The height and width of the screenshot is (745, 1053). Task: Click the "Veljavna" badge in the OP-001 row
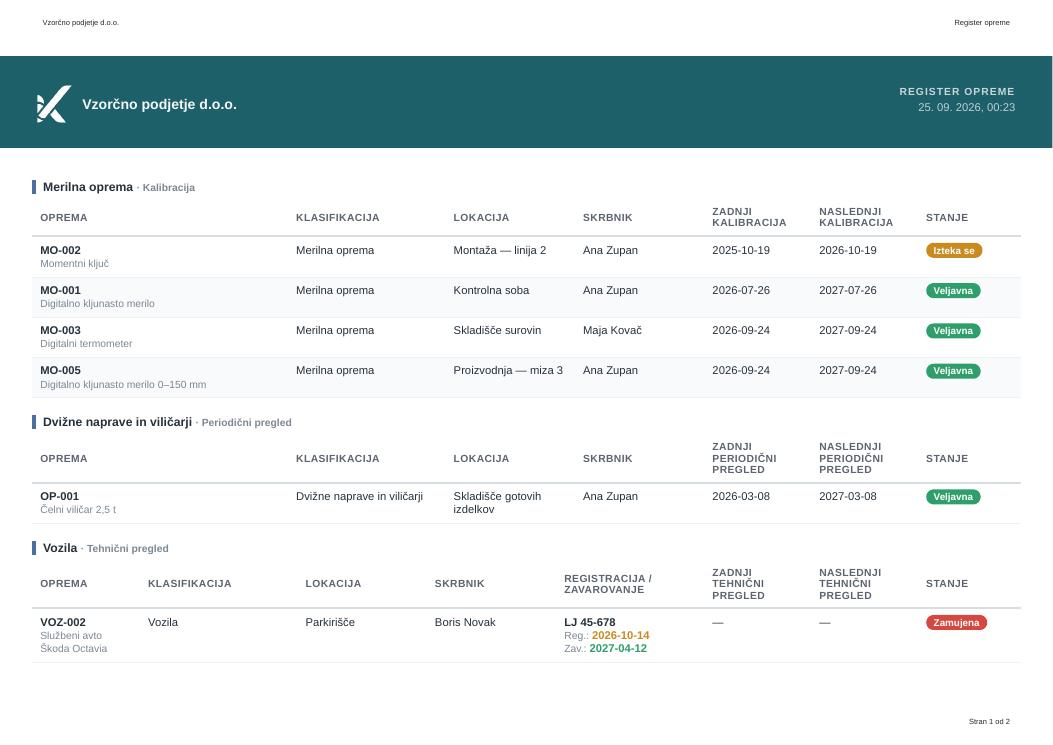click(953, 497)
